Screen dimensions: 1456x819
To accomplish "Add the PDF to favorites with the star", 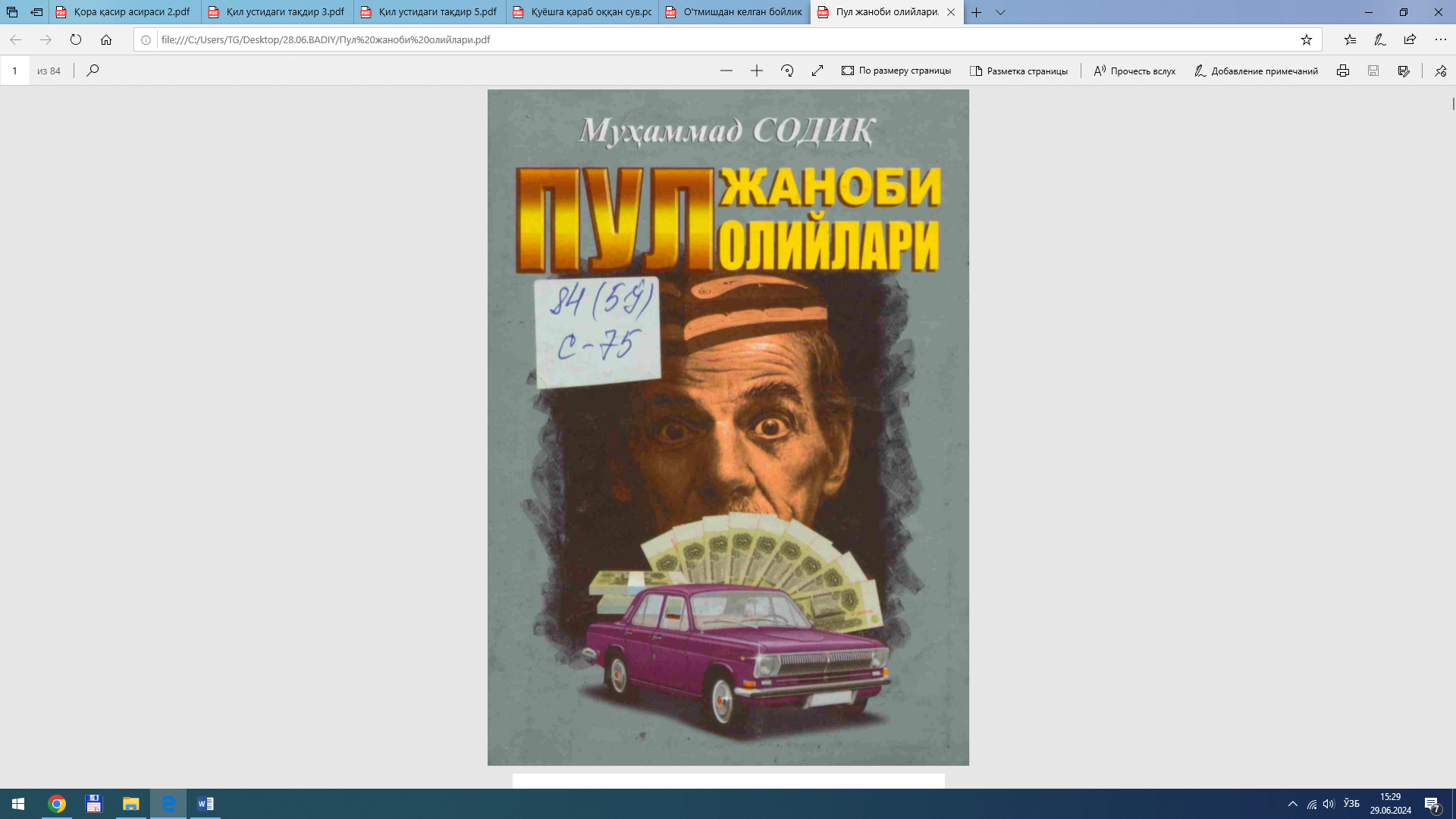I will (x=1307, y=39).
